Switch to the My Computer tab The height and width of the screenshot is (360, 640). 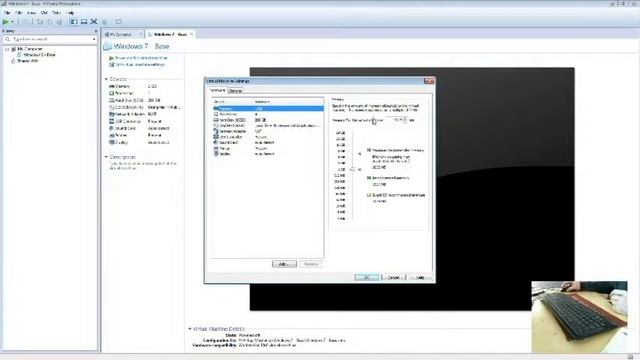[x=120, y=34]
